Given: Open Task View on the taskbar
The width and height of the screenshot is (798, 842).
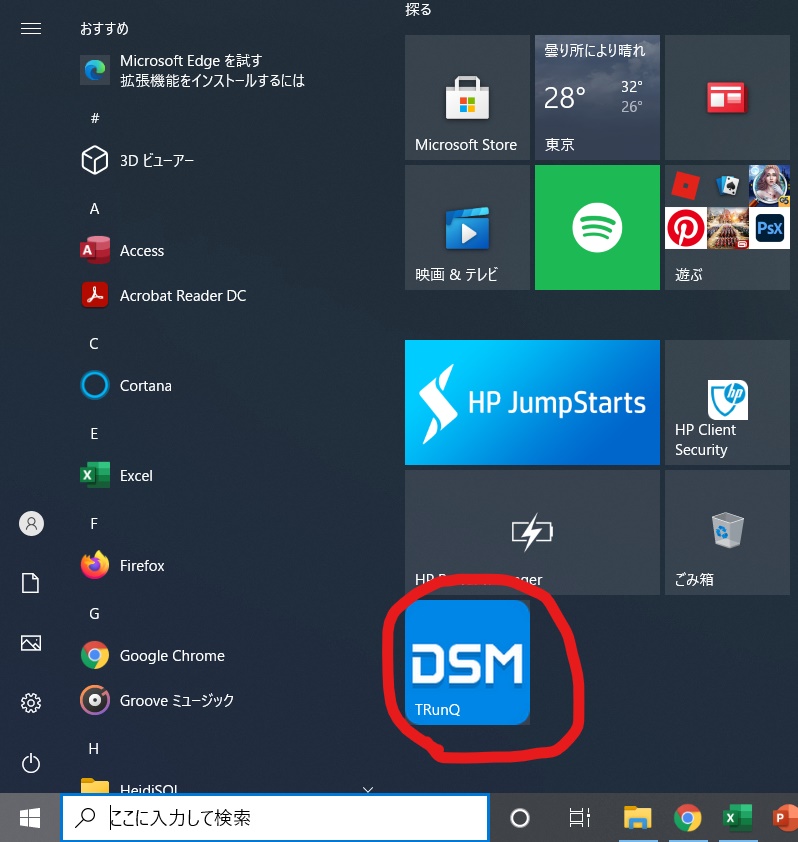Looking at the screenshot, I should point(579,818).
